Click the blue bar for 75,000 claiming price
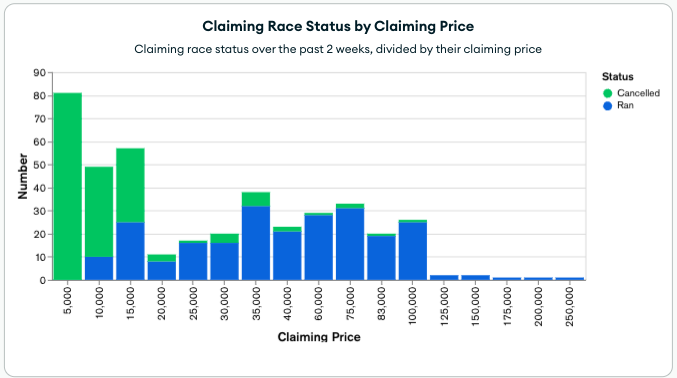Screen dimensions: 677x378 350,244
